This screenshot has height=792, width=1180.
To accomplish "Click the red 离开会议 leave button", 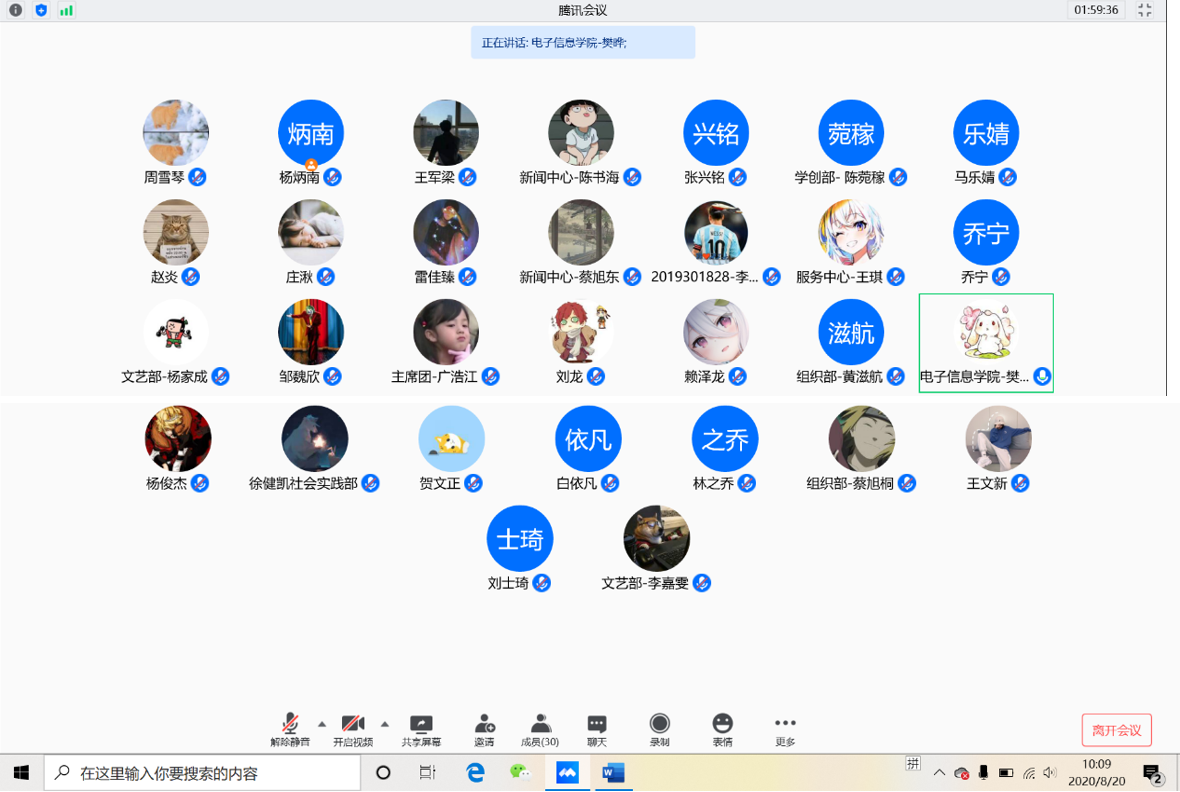I will click(1116, 730).
